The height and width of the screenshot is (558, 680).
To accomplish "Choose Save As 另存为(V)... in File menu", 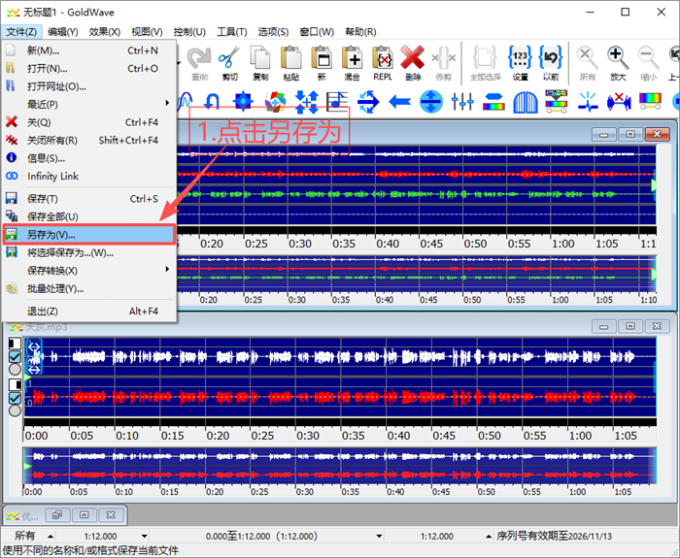I will click(x=89, y=235).
